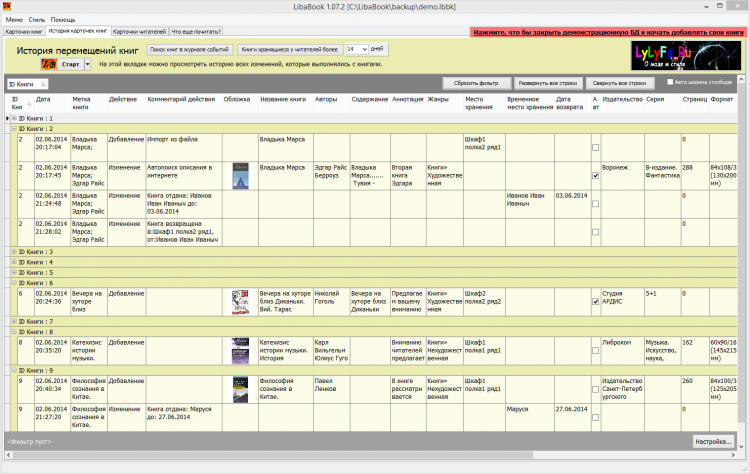Open the days count dropdown showing 14

364,49
